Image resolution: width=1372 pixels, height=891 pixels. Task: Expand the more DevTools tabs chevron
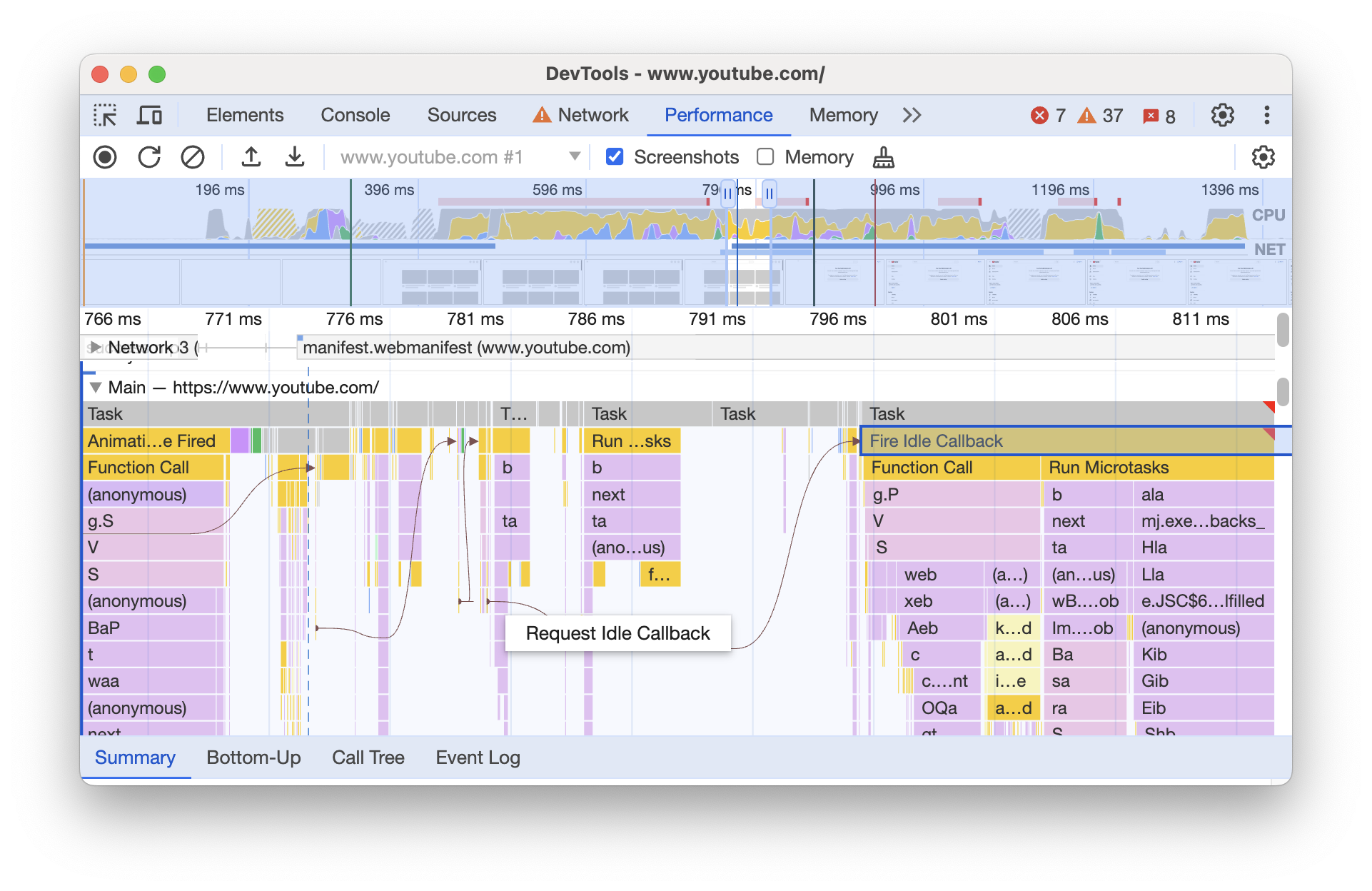coord(911,114)
